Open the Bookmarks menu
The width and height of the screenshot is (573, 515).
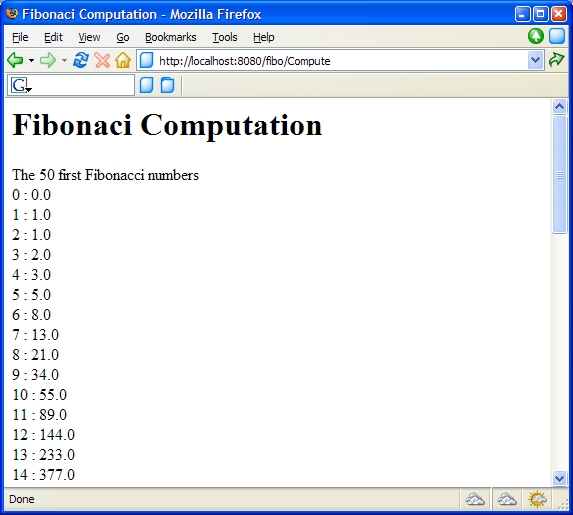click(171, 37)
